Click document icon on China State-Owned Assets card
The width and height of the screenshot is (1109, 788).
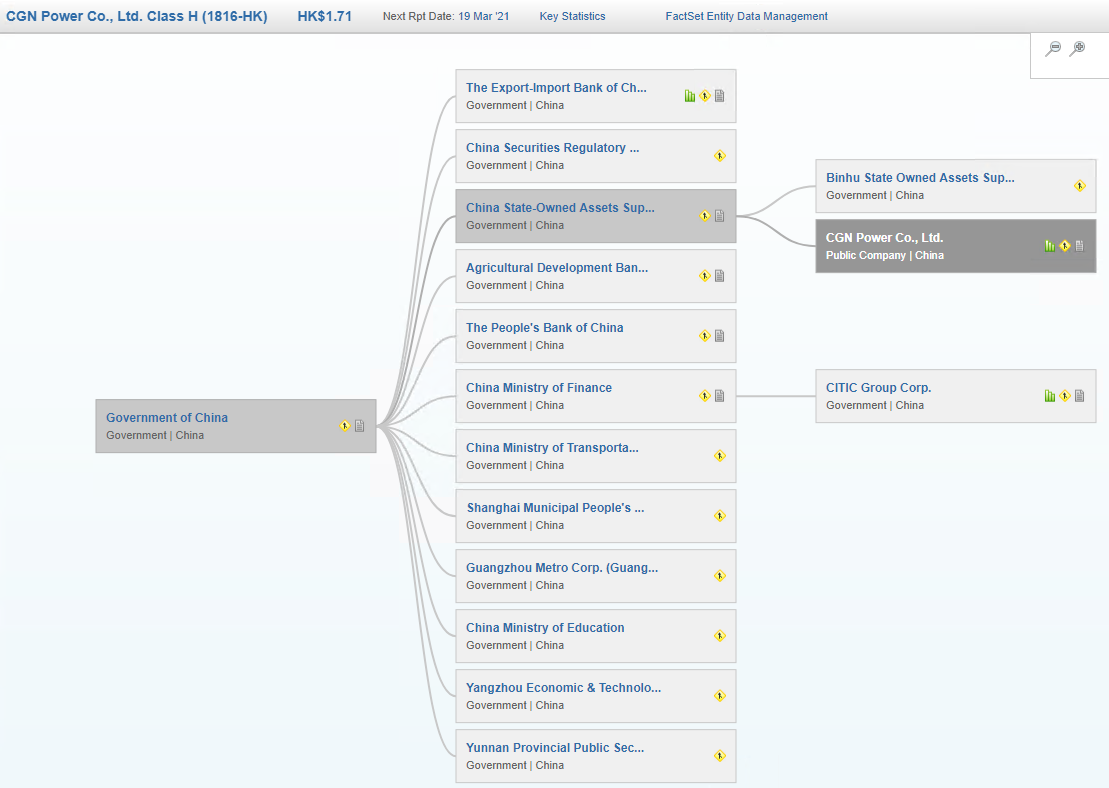pos(719,216)
